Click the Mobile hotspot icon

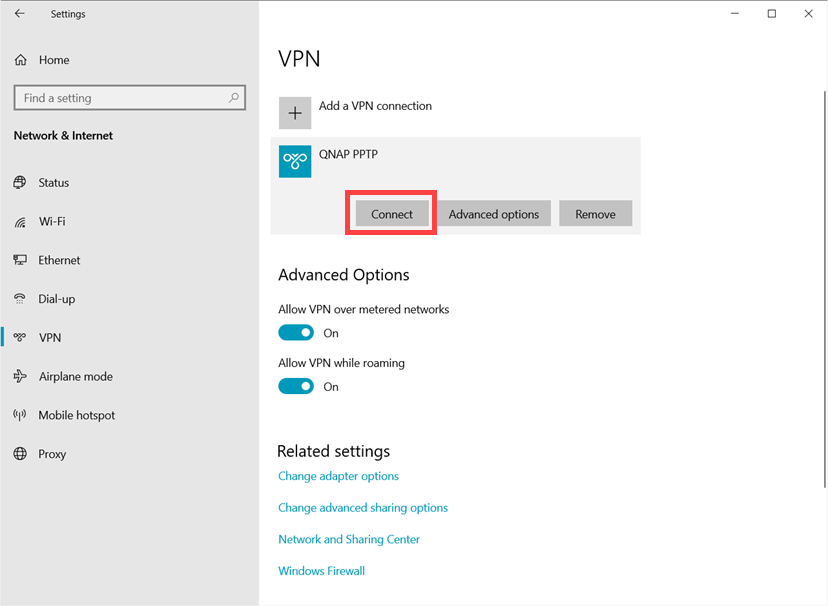click(20, 415)
